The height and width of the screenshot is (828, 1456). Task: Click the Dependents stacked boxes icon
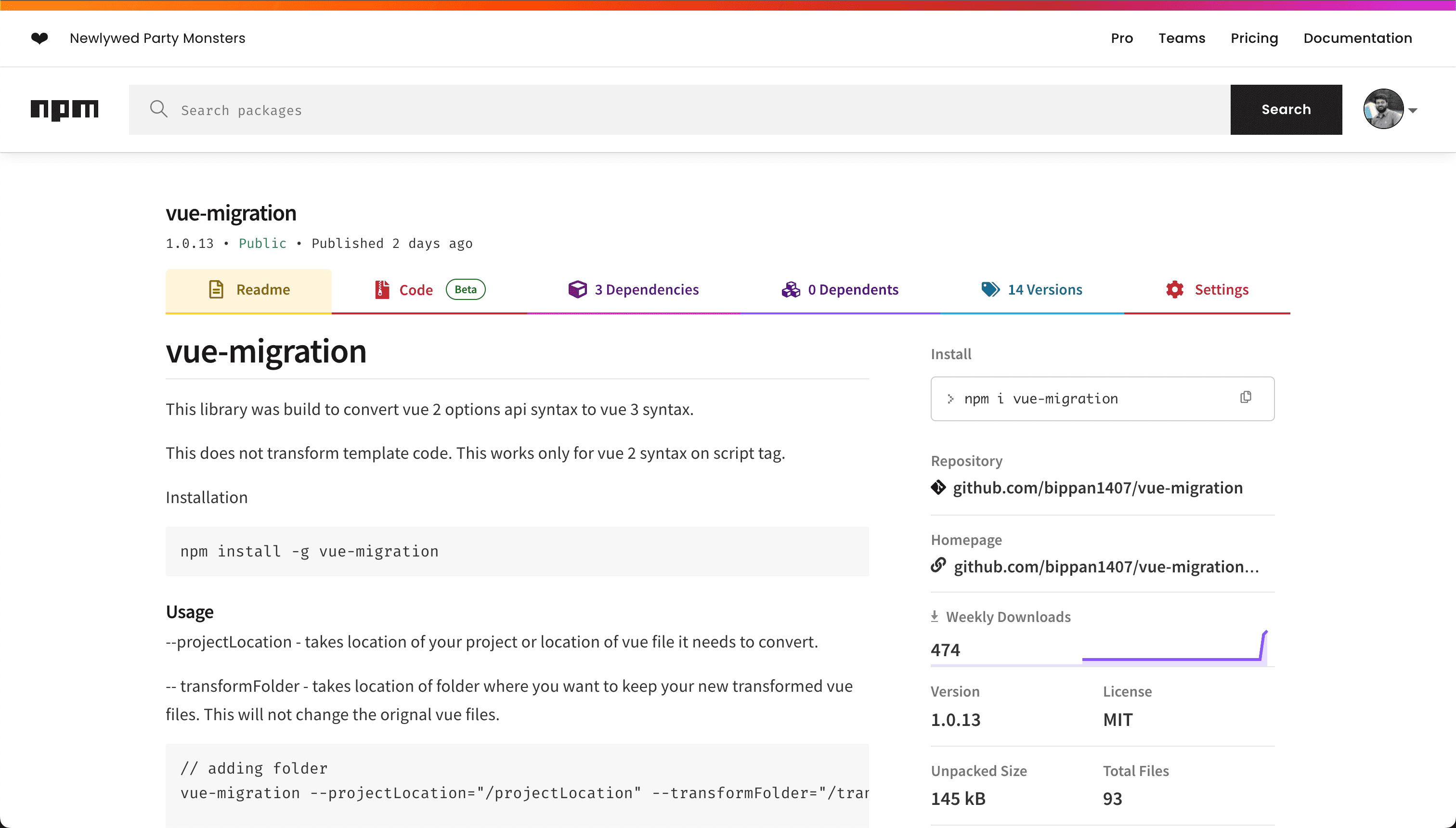(791, 289)
